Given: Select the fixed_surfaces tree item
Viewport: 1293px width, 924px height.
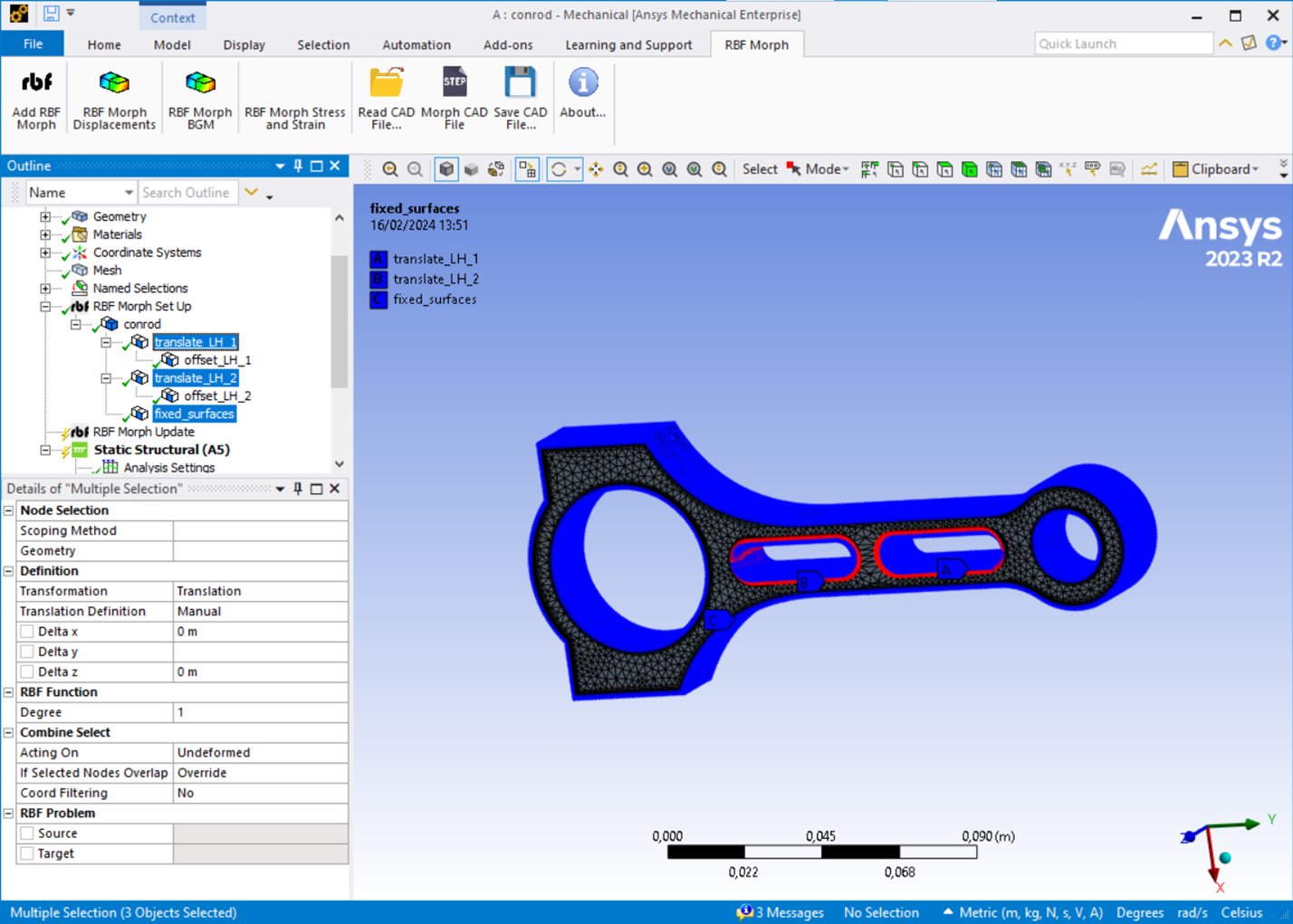Looking at the screenshot, I should [x=195, y=414].
